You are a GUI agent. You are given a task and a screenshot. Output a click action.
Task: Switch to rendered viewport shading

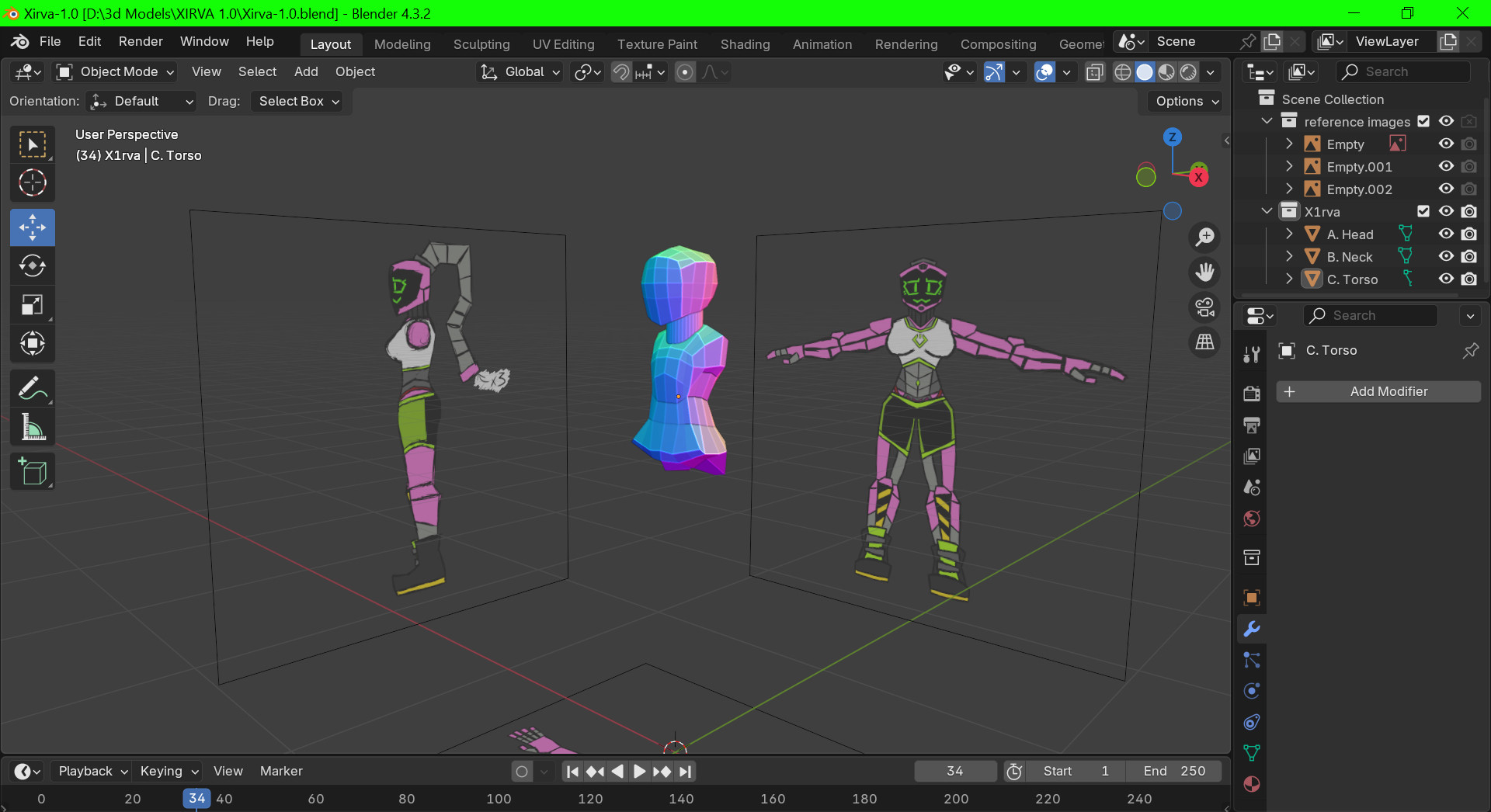point(1188,72)
